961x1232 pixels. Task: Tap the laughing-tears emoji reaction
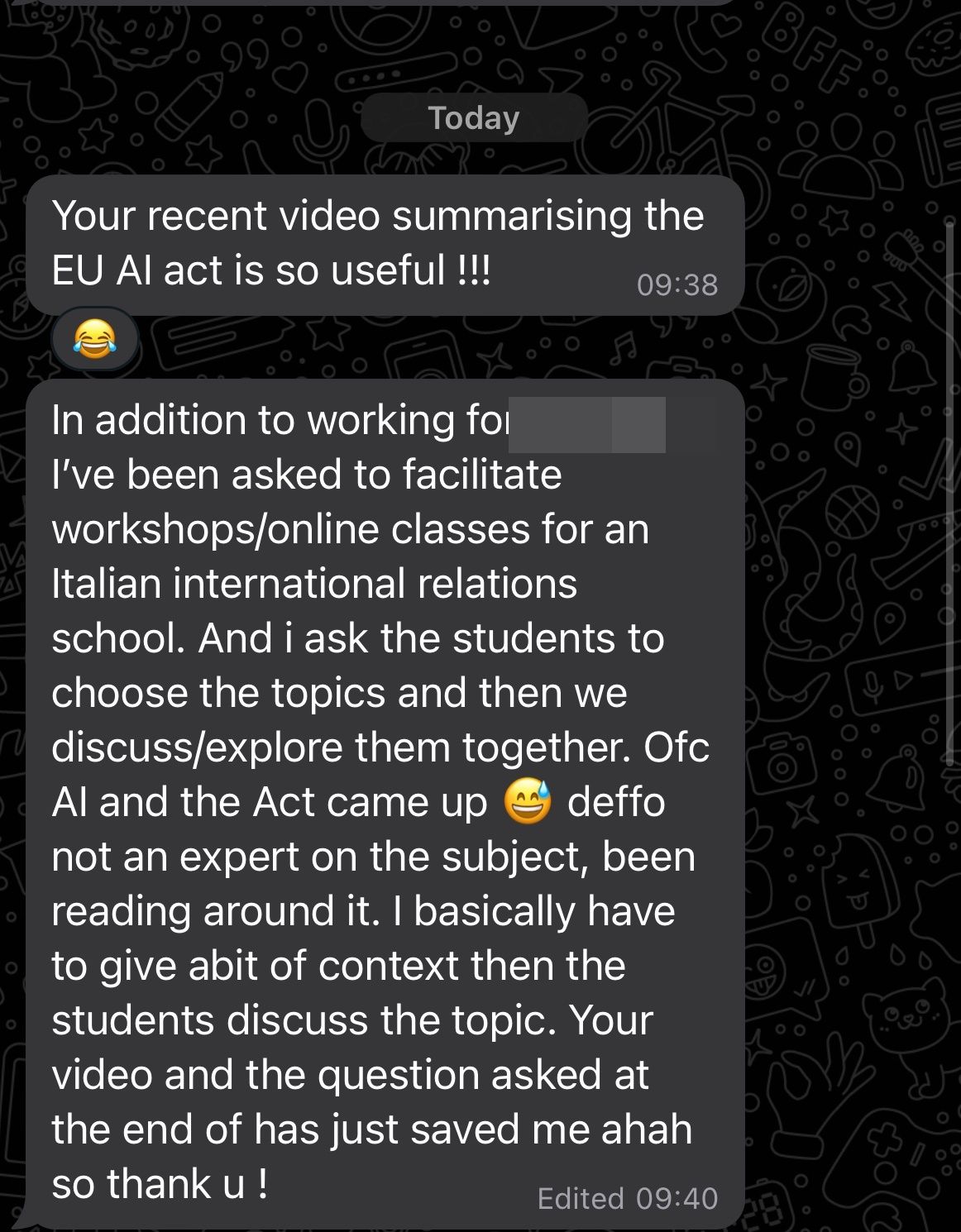94,339
